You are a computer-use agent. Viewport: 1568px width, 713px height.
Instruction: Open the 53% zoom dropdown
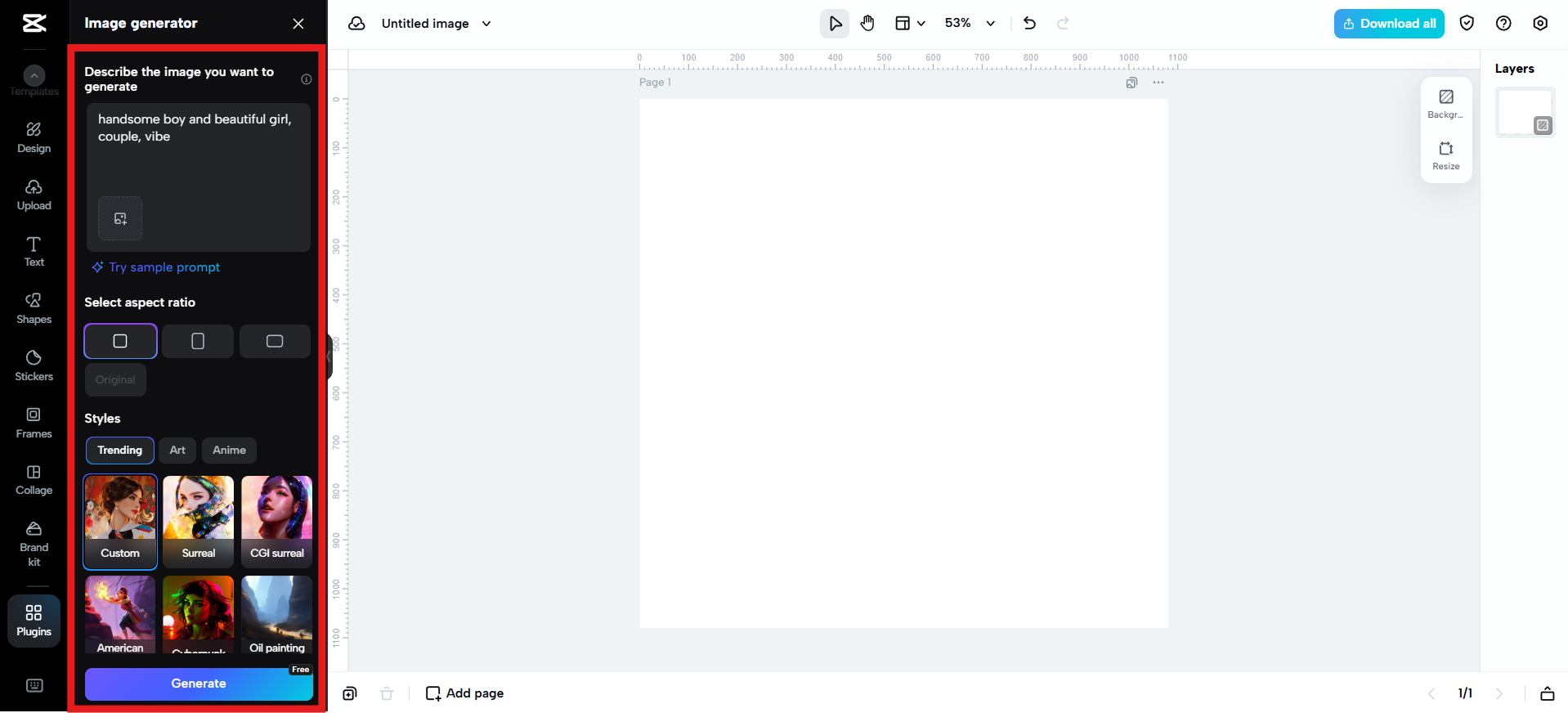click(x=970, y=24)
